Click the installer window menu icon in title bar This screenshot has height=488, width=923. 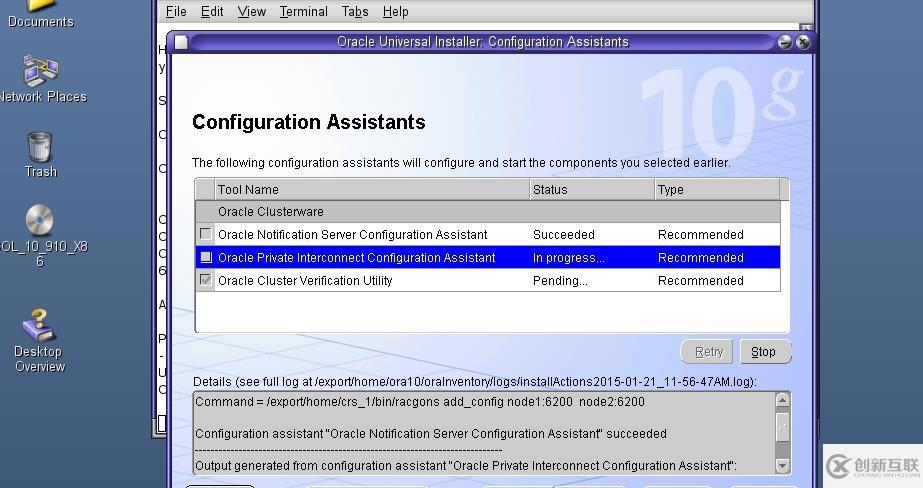click(x=181, y=42)
